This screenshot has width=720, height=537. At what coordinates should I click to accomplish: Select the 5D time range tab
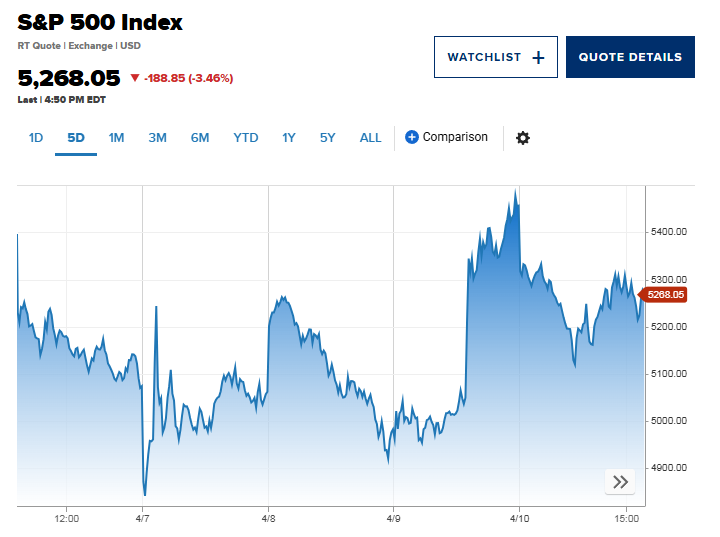click(76, 138)
